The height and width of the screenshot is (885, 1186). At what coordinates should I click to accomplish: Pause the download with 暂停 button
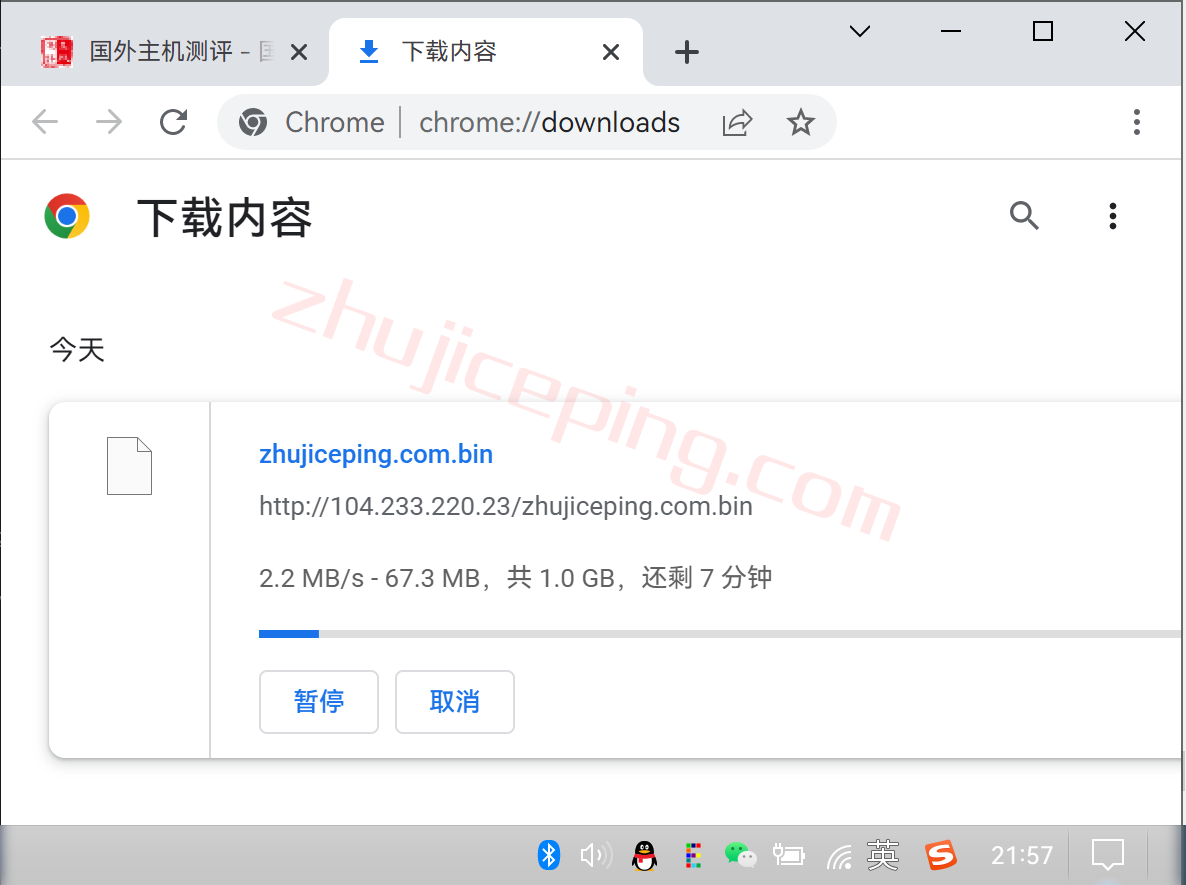[x=319, y=702]
